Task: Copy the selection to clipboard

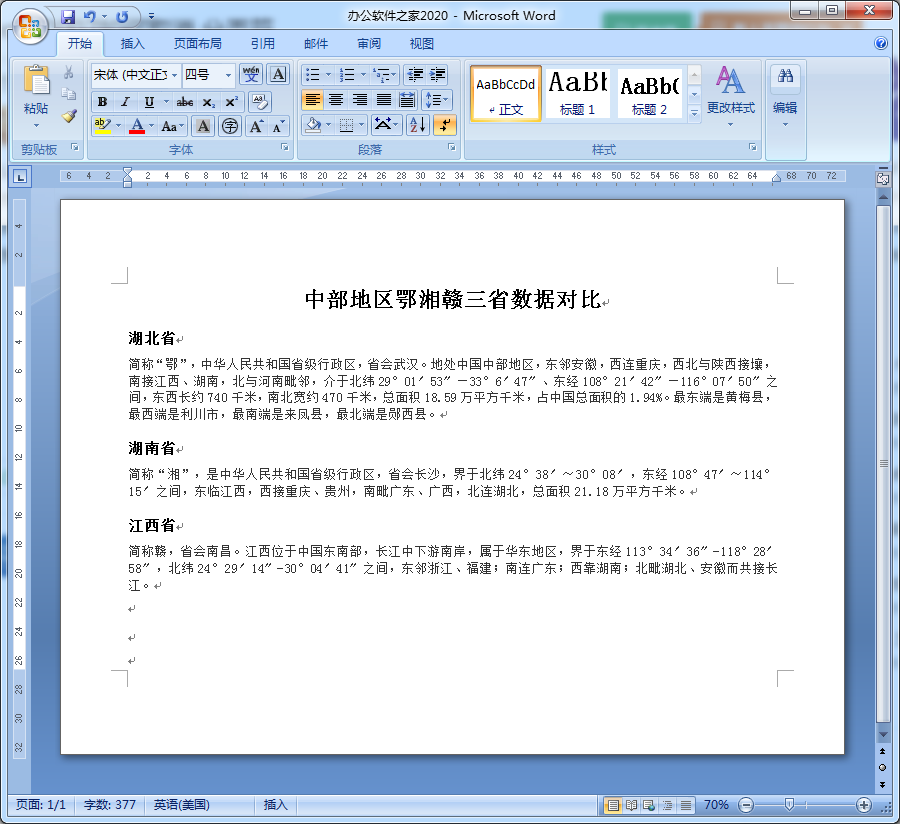Action: click(68, 94)
